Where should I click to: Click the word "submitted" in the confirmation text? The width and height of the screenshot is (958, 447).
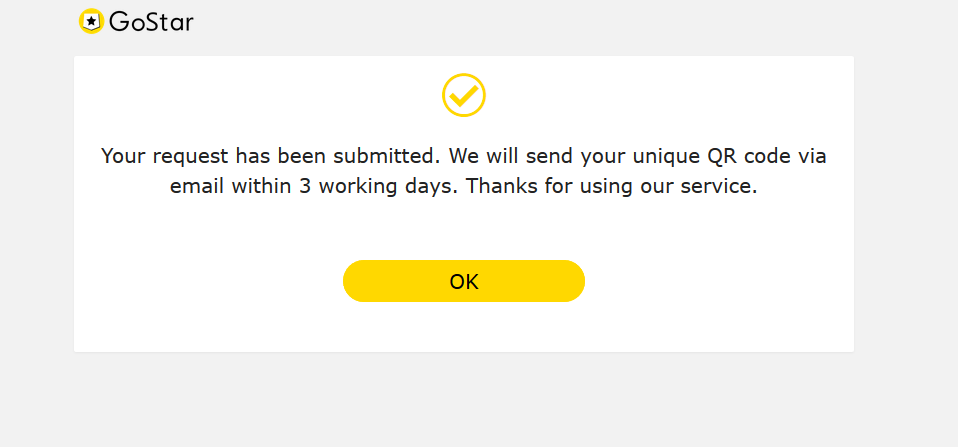tap(384, 156)
